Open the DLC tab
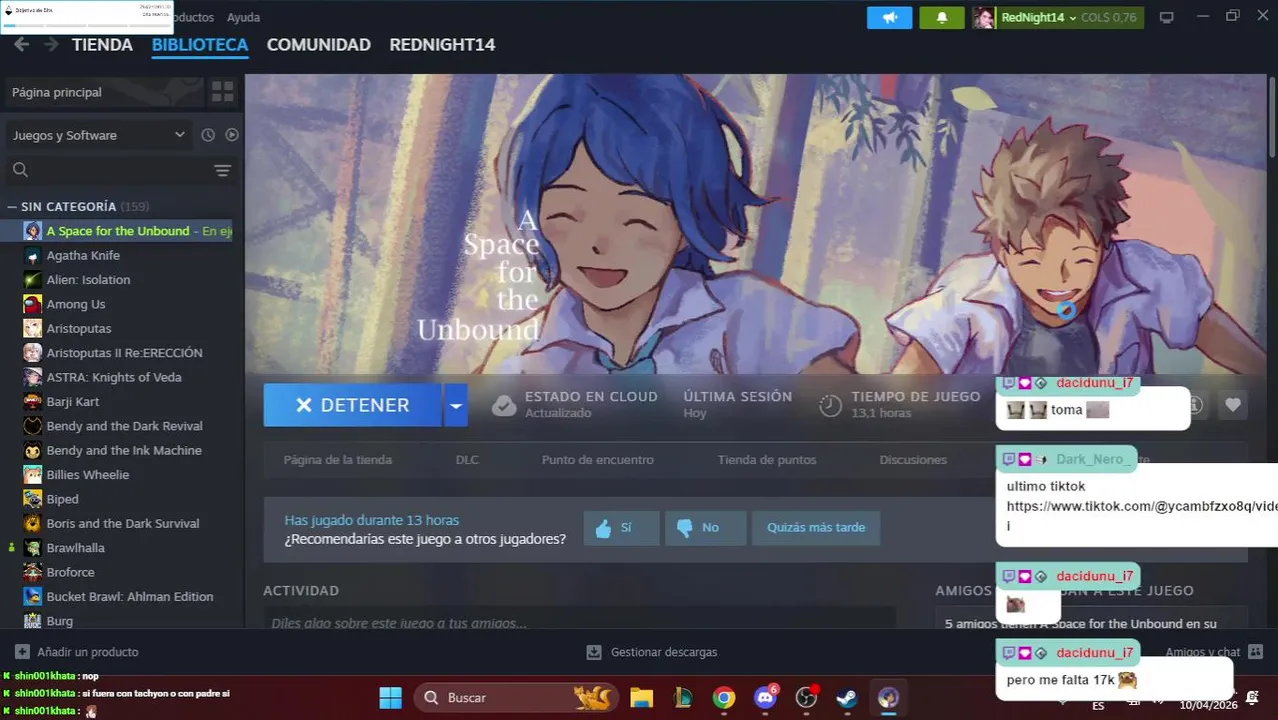The width and height of the screenshot is (1278, 720). click(467, 460)
